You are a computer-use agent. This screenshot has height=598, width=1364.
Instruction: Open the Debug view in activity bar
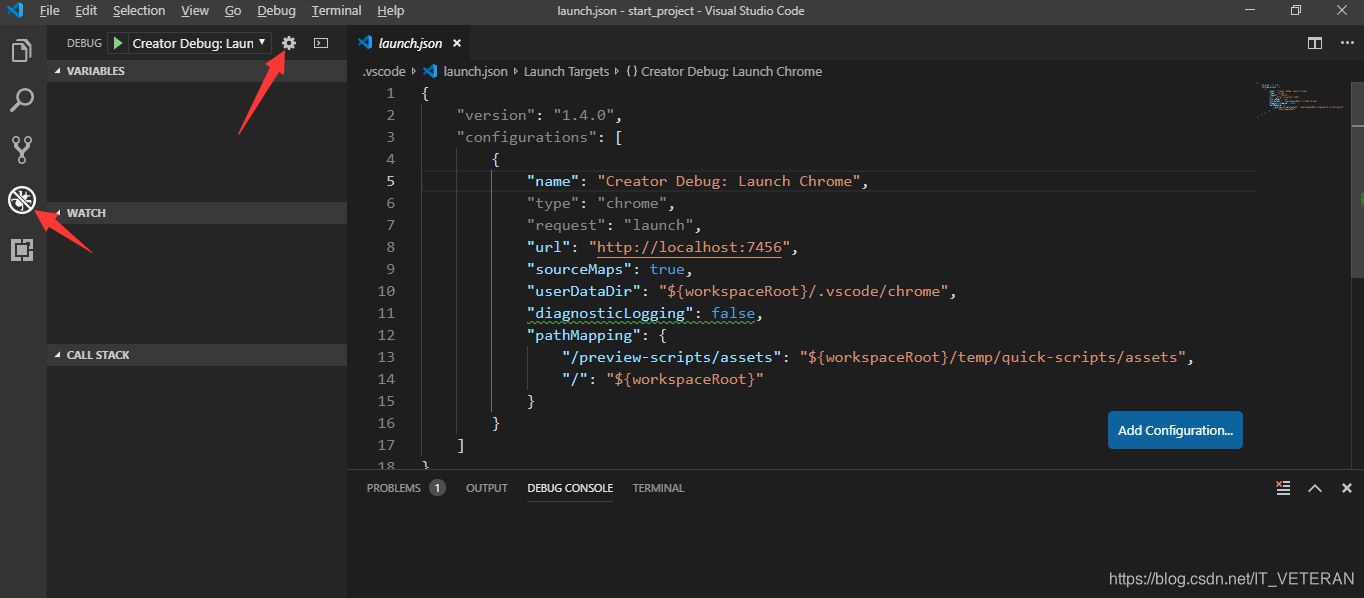(22, 200)
